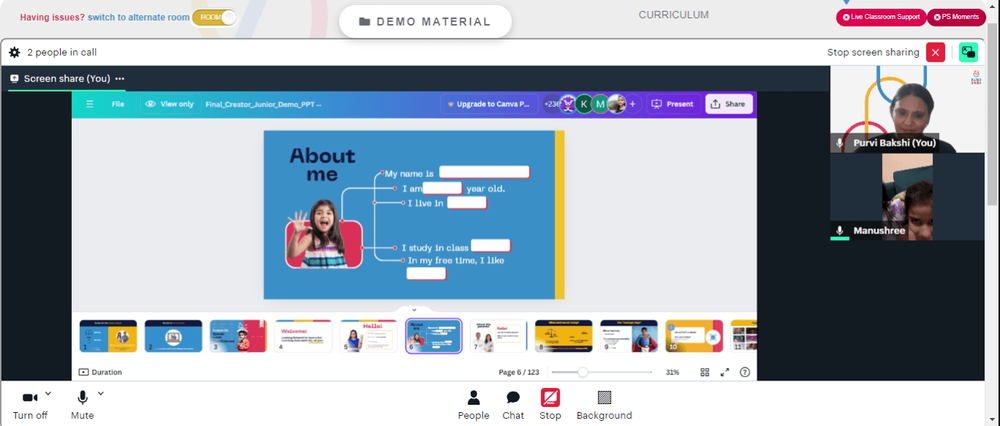Open the CURRICULUM tab

[673, 15]
